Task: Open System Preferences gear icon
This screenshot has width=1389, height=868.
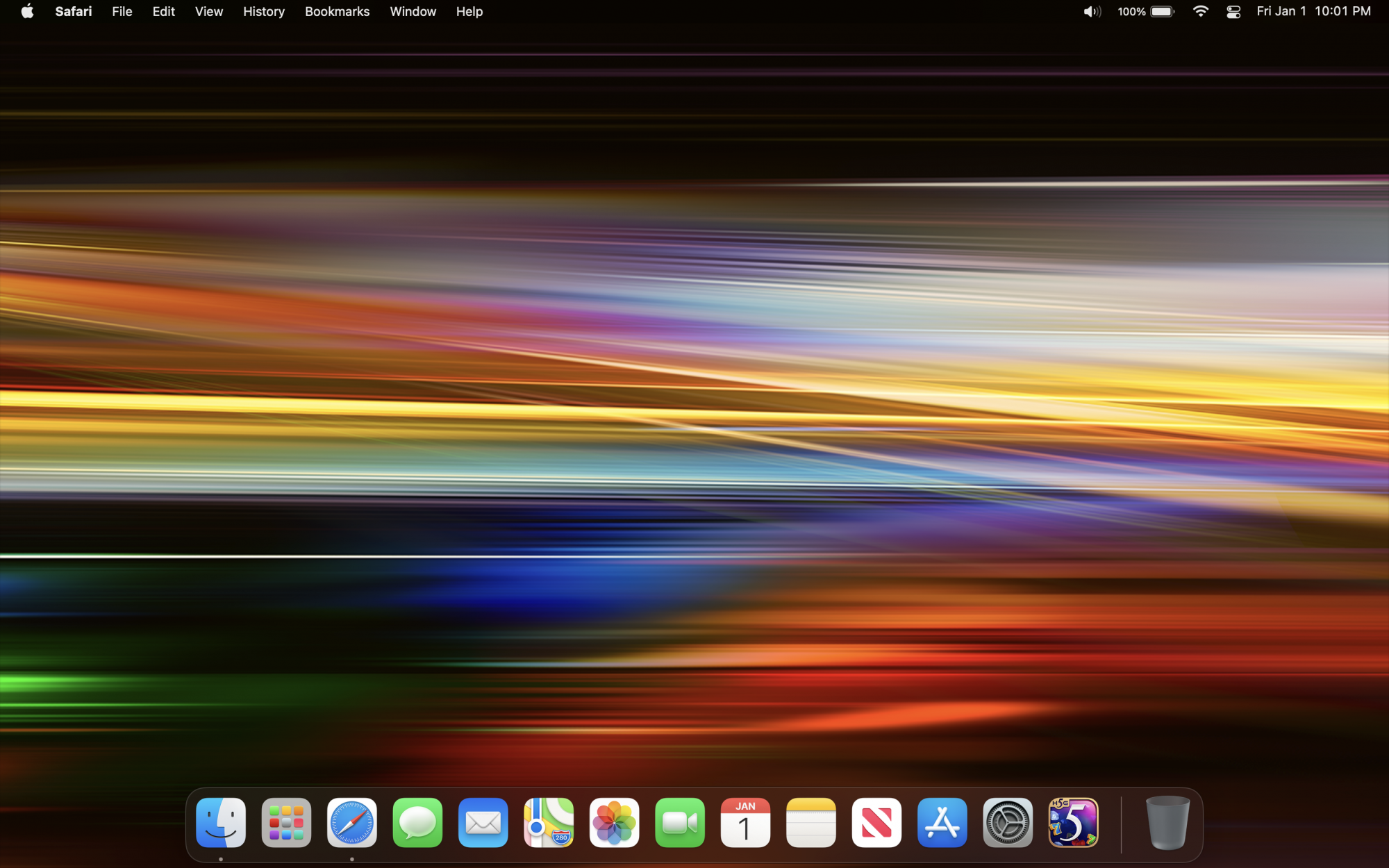Action: coord(1008,823)
